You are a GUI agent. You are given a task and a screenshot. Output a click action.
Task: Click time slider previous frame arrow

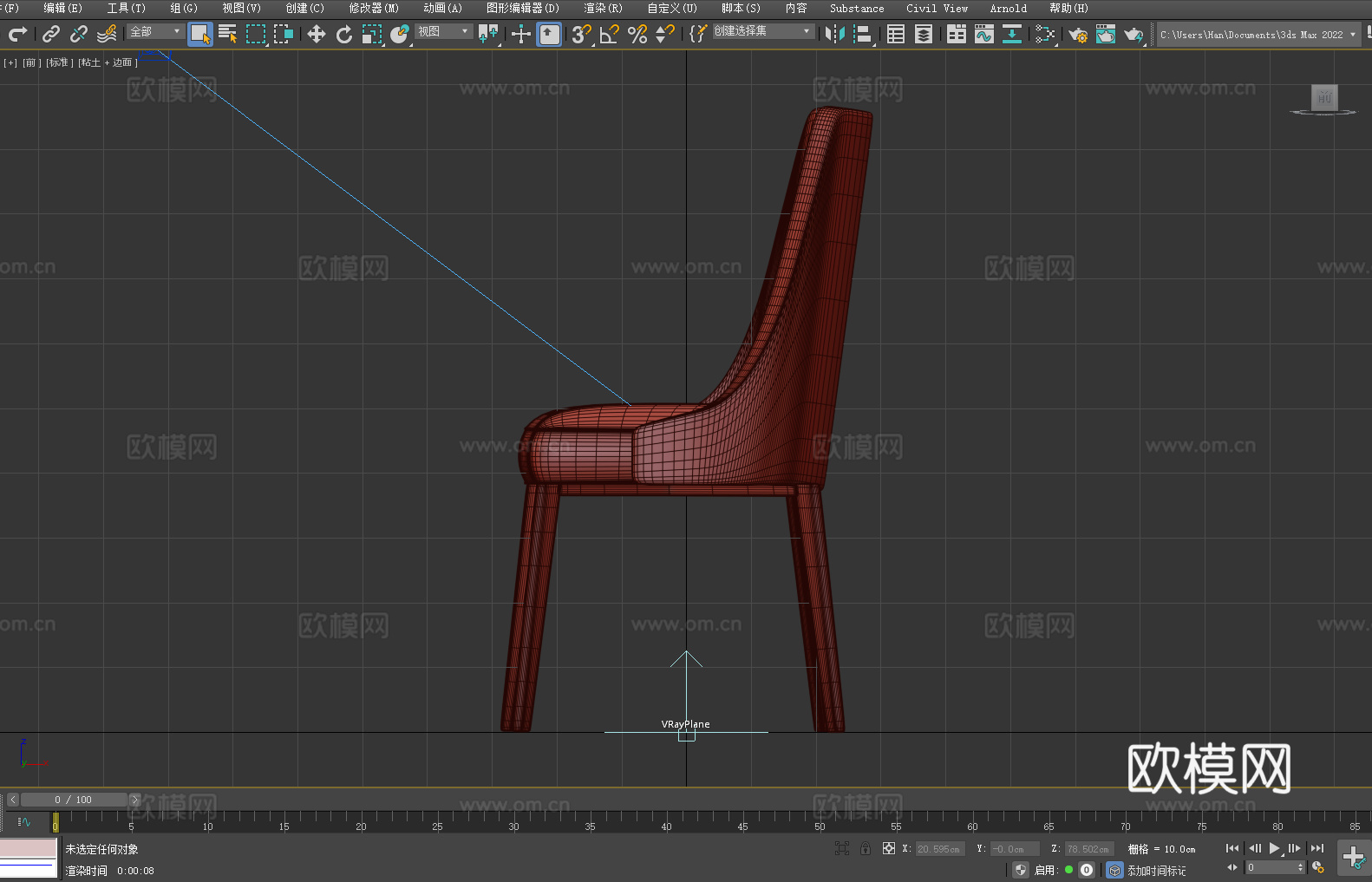[x=12, y=800]
